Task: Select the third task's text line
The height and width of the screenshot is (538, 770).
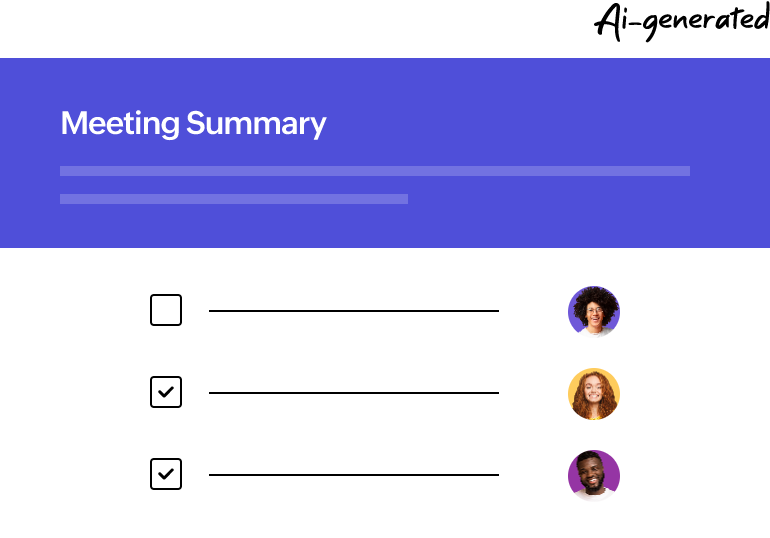Action: [353, 475]
